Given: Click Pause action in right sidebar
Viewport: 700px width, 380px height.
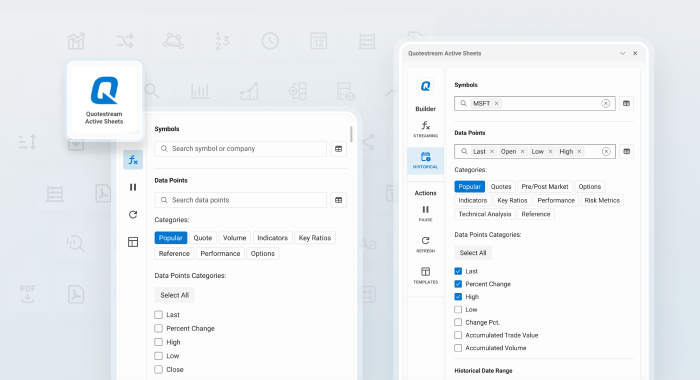Looking at the screenshot, I should [x=425, y=213].
